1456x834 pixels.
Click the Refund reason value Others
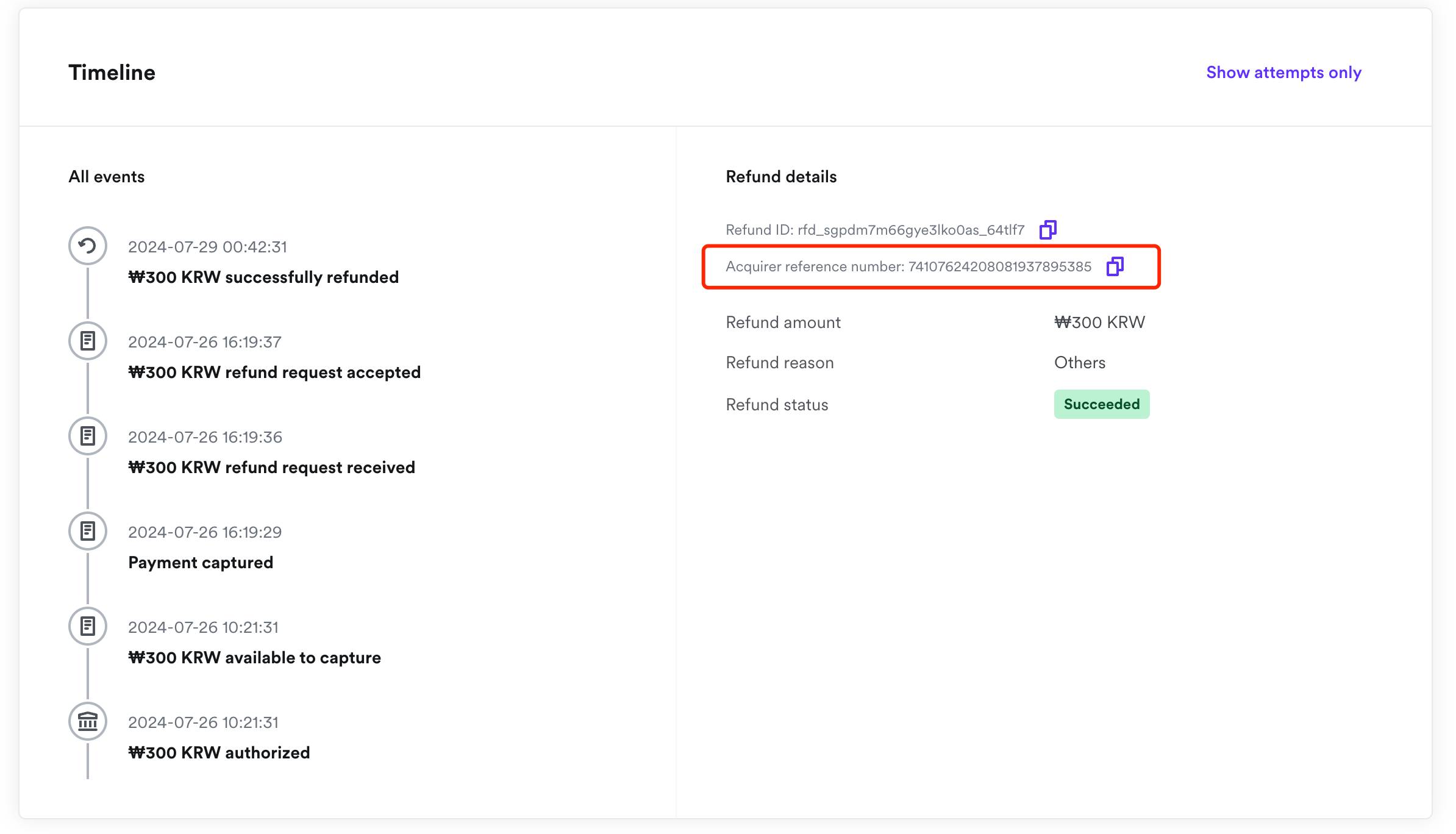1080,362
